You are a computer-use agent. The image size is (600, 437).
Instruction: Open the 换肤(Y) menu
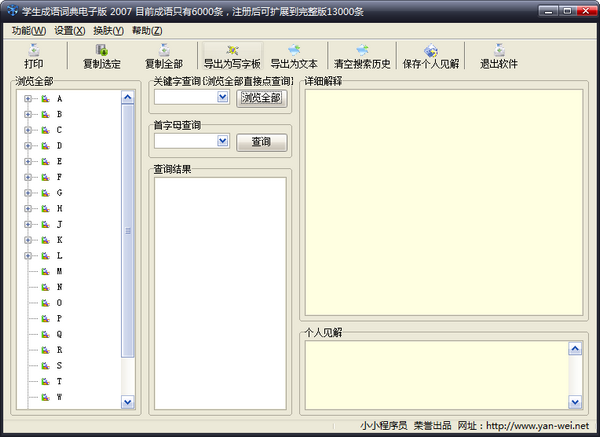point(108,30)
